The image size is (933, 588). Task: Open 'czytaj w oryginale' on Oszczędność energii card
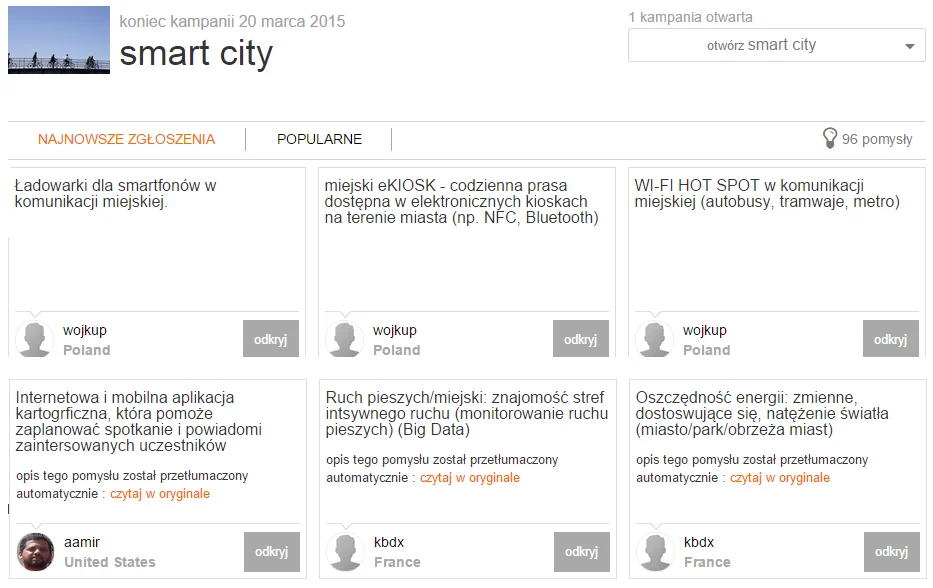tap(780, 477)
